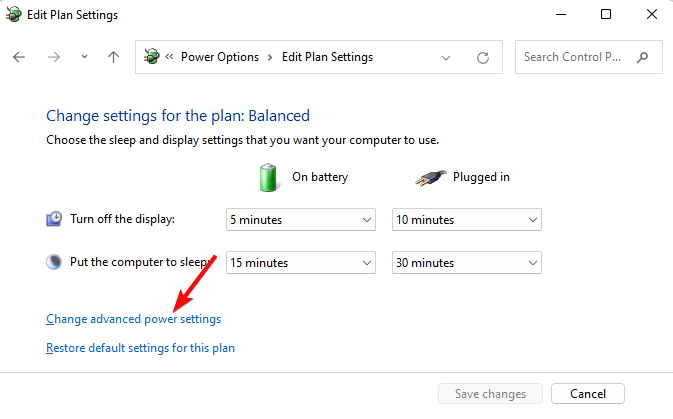
Task: Go up one level with up arrow
Action: click(x=113, y=57)
